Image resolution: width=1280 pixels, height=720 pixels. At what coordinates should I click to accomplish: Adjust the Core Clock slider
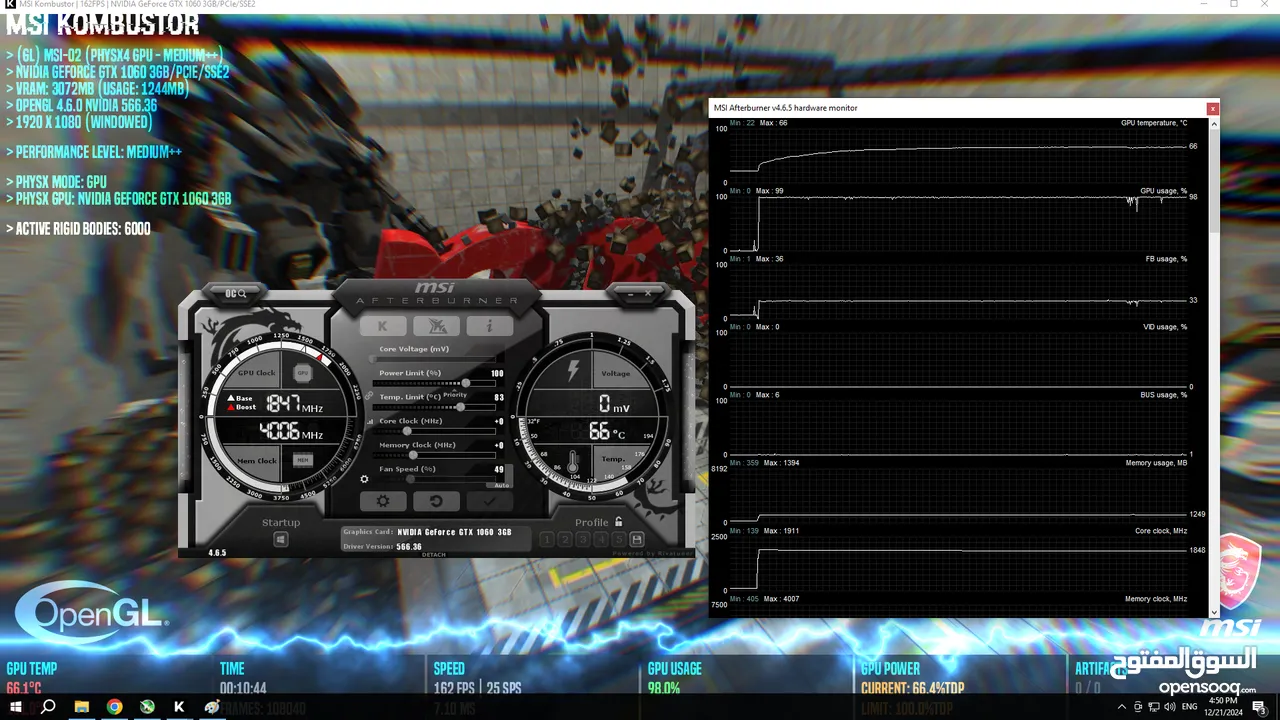coord(433,431)
